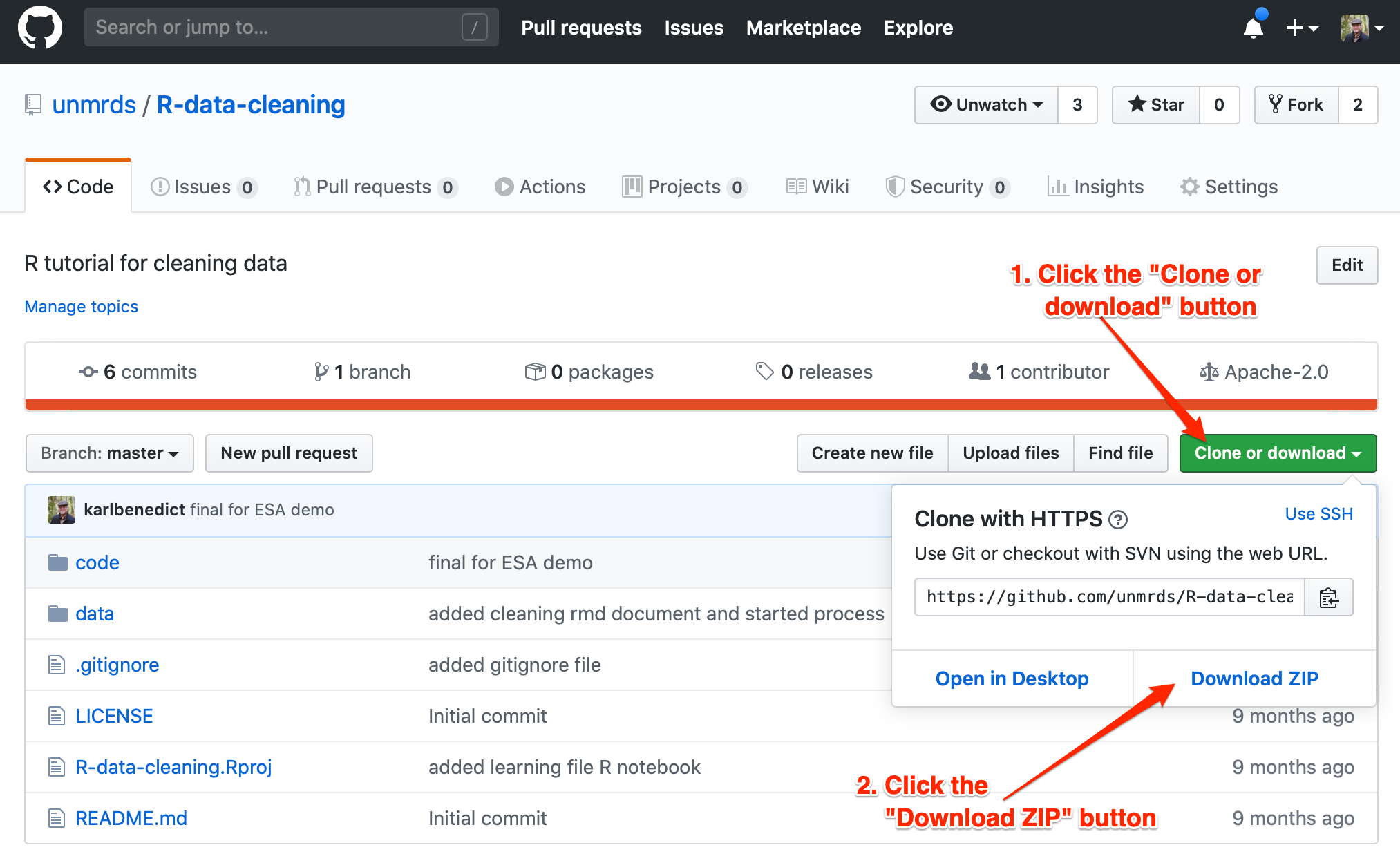Click the code folder icon
The width and height of the screenshot is (1400, 854).
(58, 562)
